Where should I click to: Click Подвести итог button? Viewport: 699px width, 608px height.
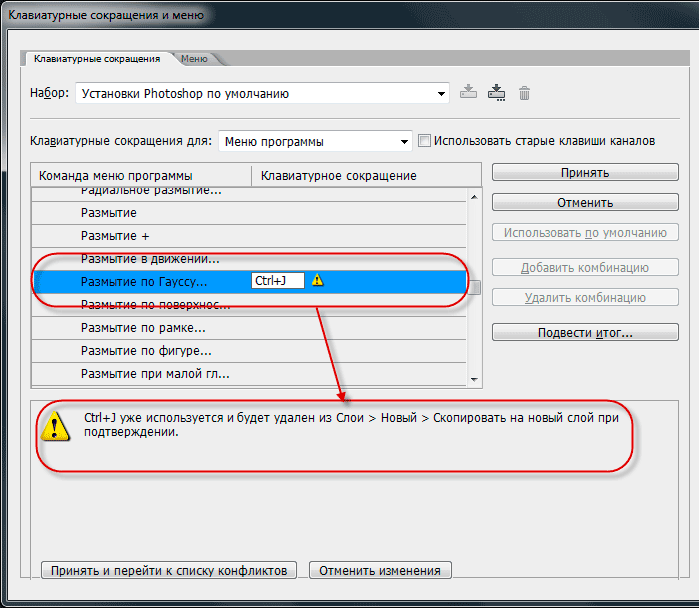point(585,333)
